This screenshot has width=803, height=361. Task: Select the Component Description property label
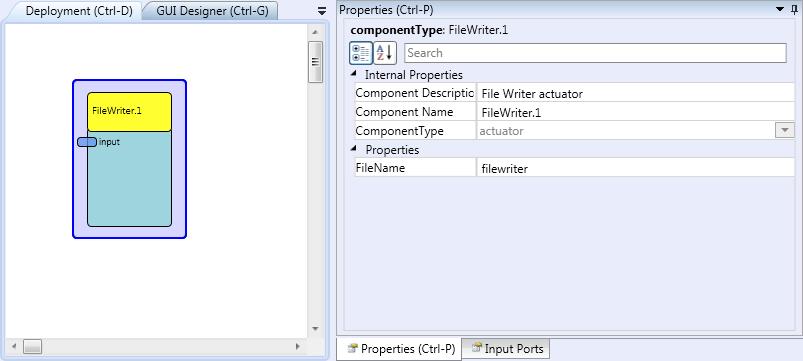click(x=415, y=93)
